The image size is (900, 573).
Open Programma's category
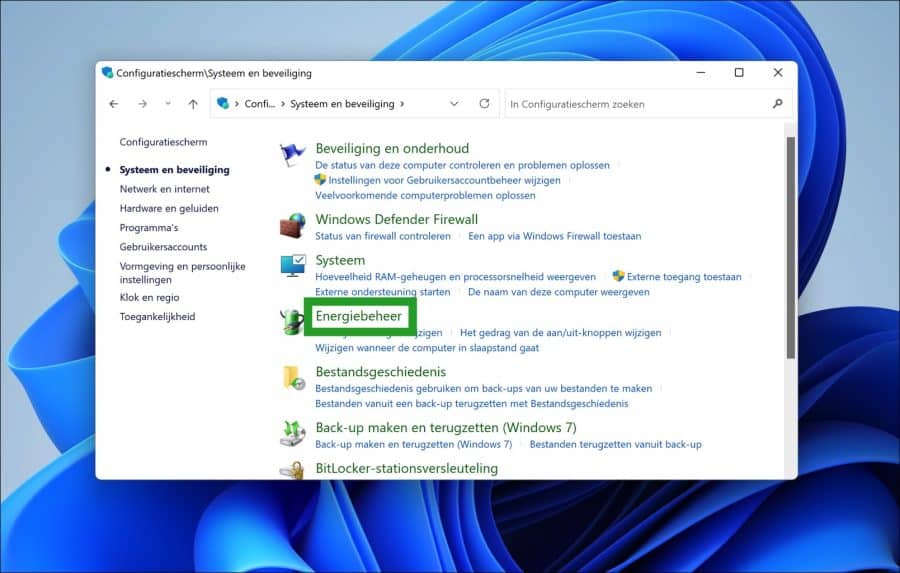point(149,228)
